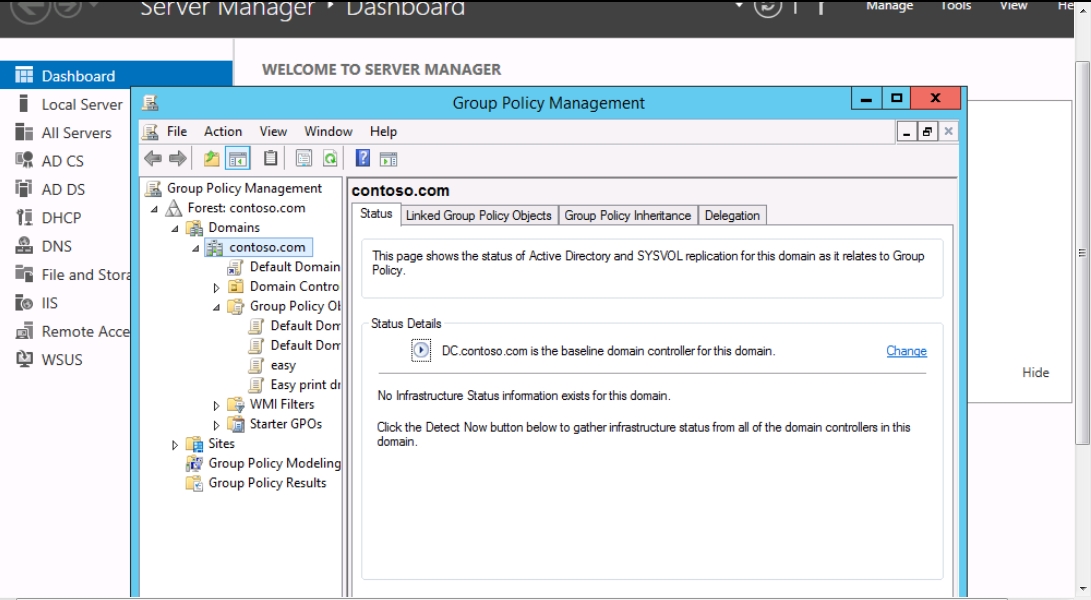This screenshot has height=600, width=1091.
Task: Open the File menu
Action: pyautogui.click(x=177, y=132)
